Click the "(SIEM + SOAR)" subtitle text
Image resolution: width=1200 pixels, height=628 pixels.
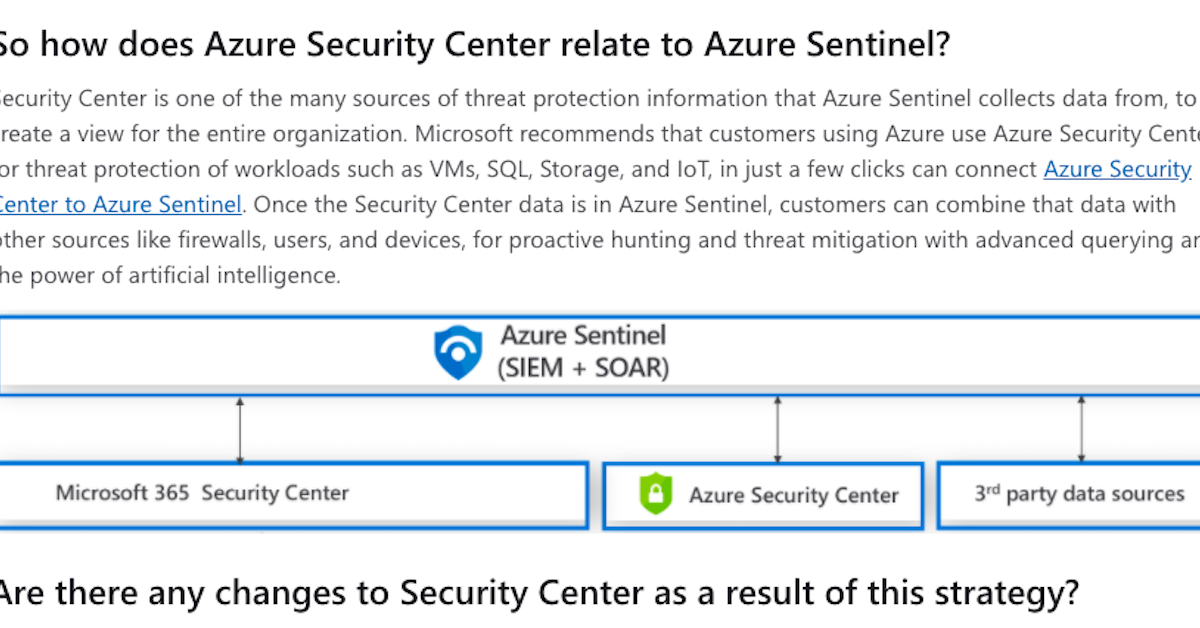click(x=583, y=368)
